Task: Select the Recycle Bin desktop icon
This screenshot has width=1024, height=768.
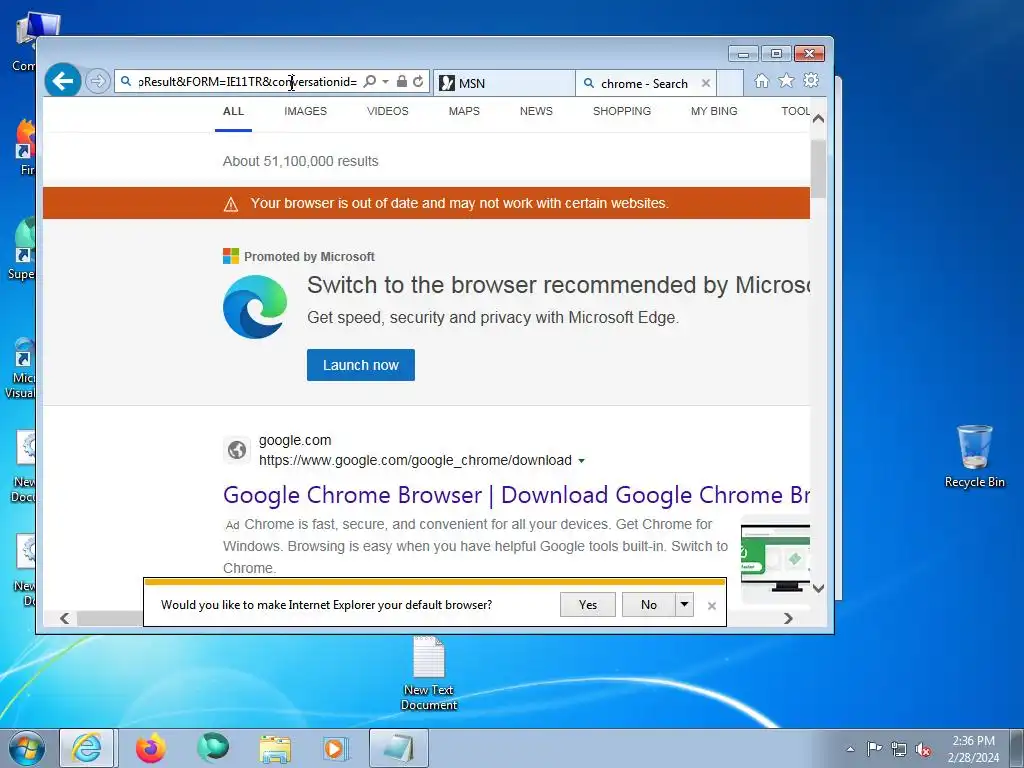Action: 974,456
